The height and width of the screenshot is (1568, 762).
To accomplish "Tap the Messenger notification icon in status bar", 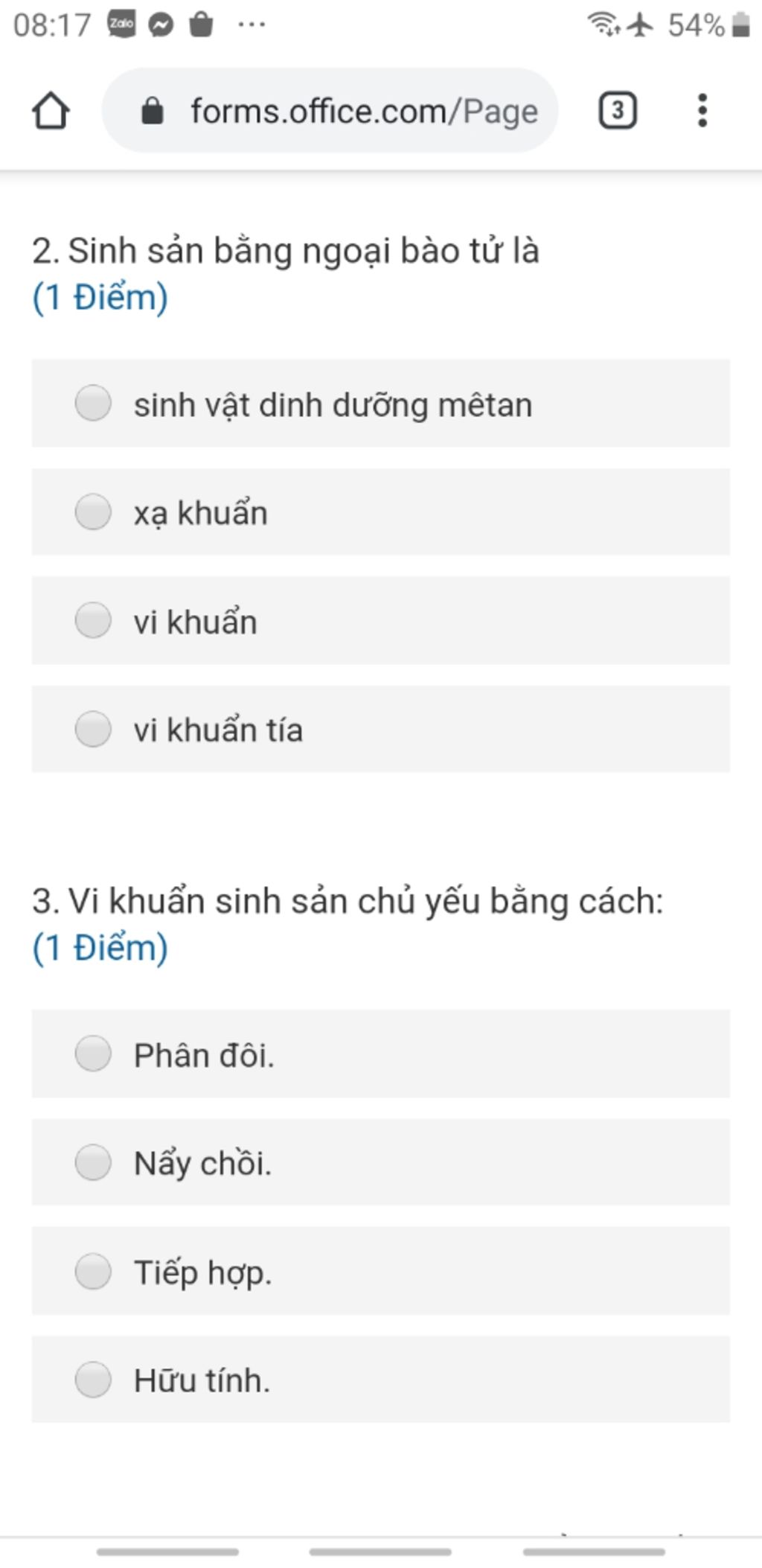I will click(161, 25).
